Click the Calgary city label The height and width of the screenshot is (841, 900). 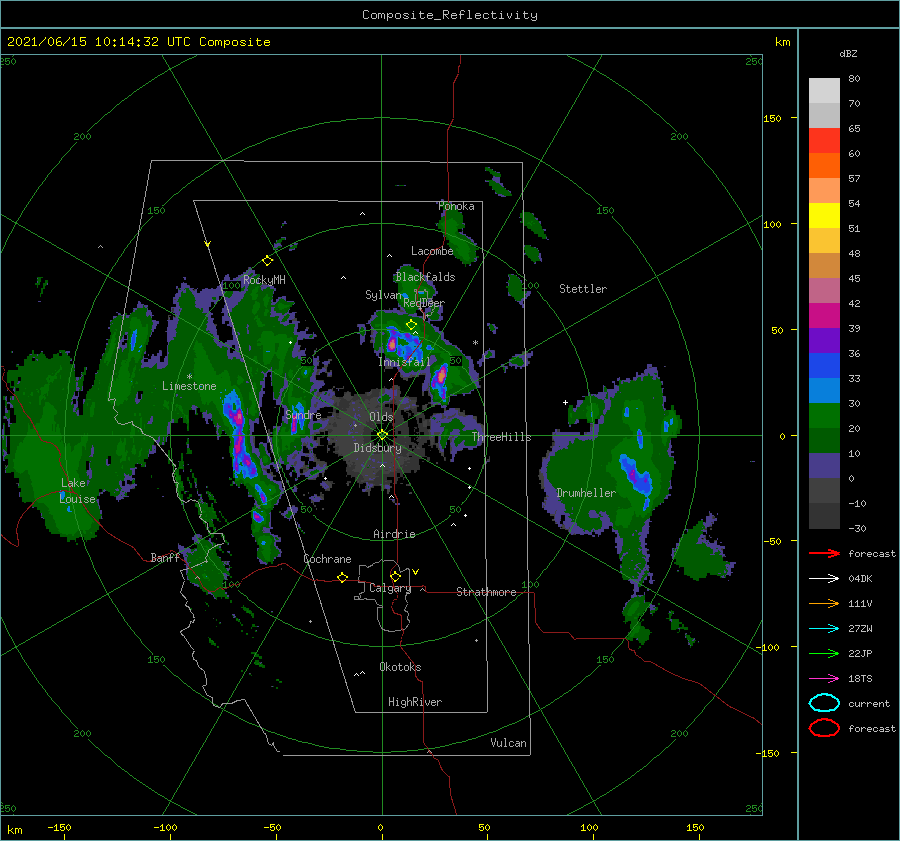pos(390,588)
